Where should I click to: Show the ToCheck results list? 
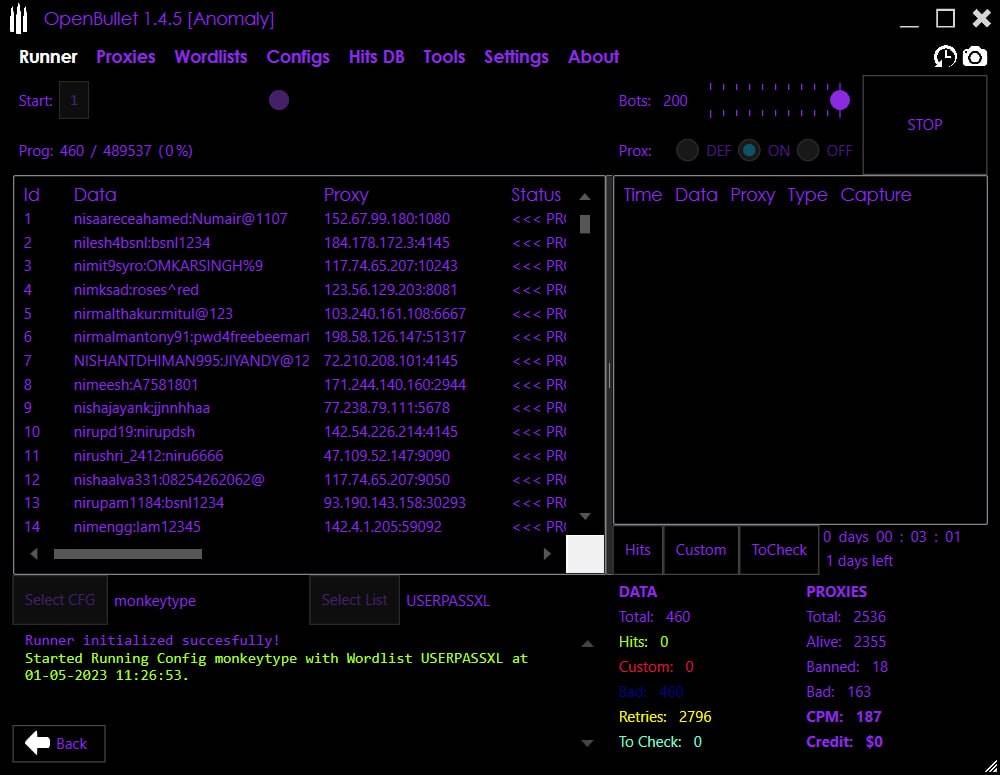click(x=779, y=550)
